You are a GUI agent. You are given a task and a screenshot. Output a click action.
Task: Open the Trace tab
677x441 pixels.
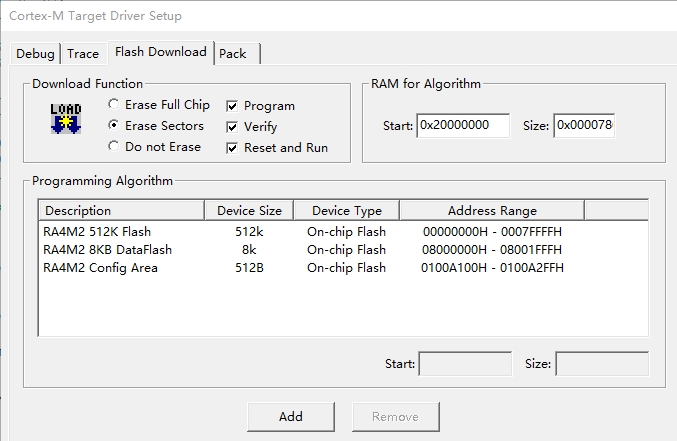point(83,54)
